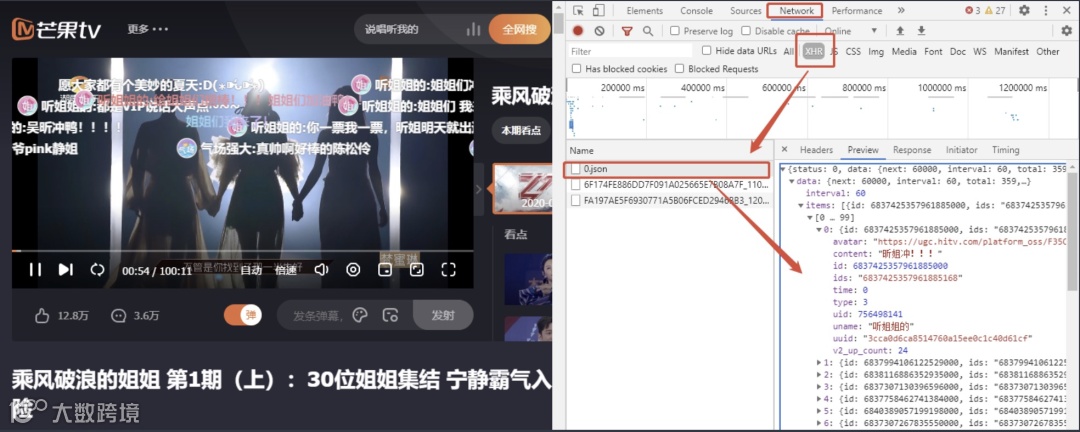Open the hot ranking bars icon in search

tap(473, 30)
